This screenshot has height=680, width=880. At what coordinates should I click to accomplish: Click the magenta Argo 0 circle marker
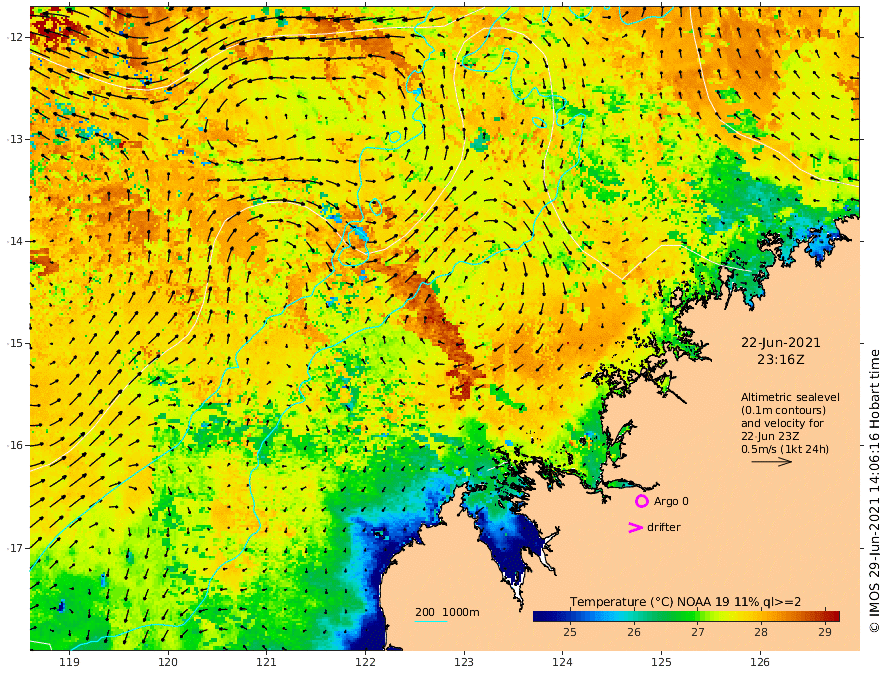(x=641, y=501)
